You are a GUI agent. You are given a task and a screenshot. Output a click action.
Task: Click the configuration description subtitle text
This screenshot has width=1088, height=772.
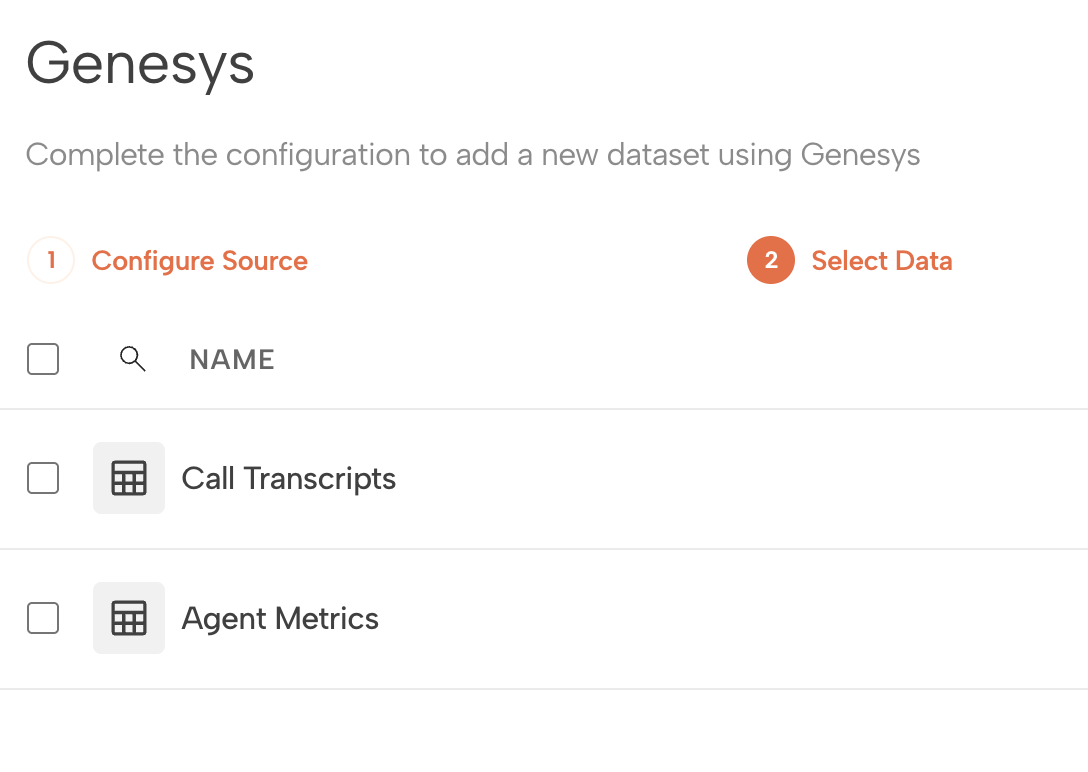pos(472,155)
